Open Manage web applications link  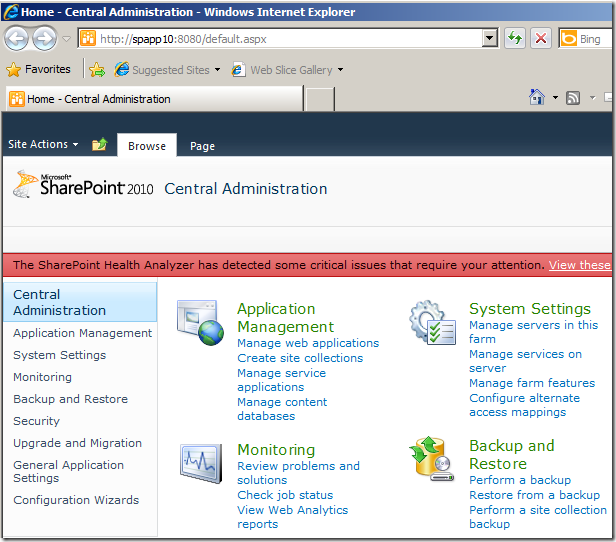coord(308,343)
